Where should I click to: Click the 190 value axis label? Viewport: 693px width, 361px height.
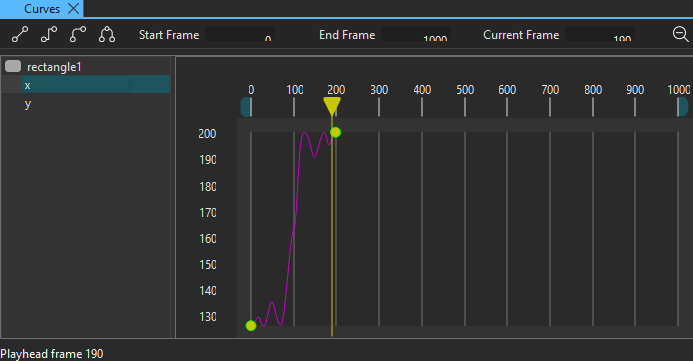click(x=208, y=160)
